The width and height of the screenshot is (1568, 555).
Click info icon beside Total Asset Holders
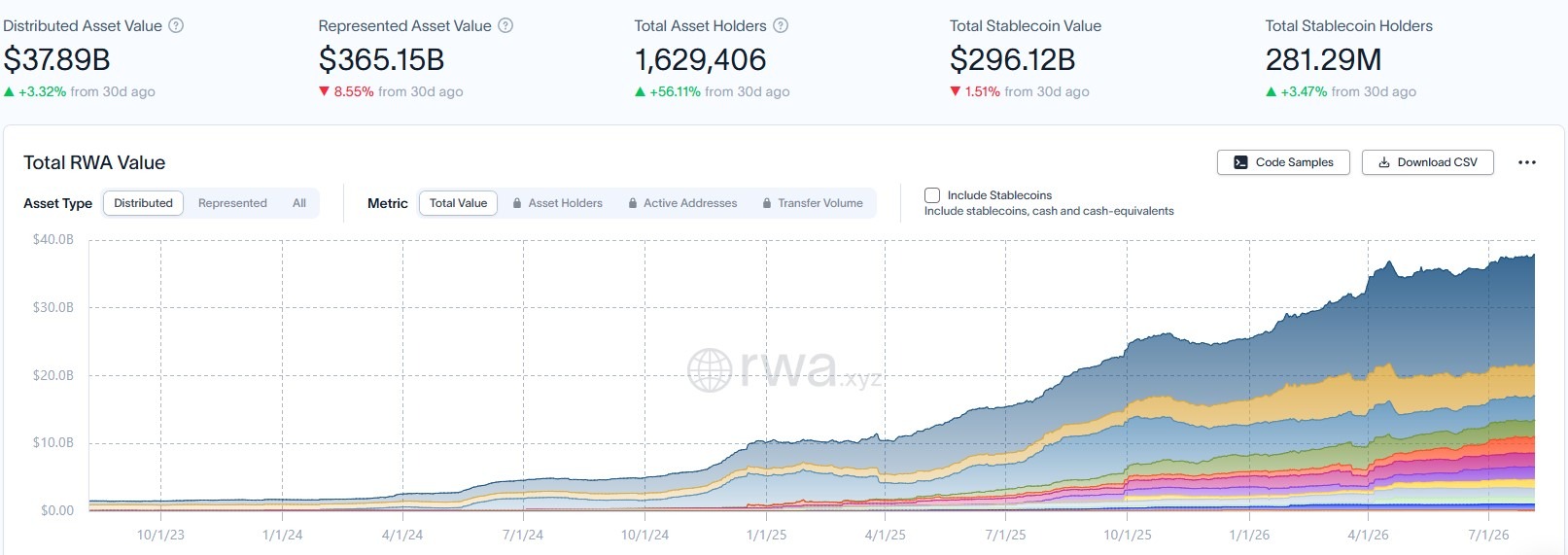[781, 26]
